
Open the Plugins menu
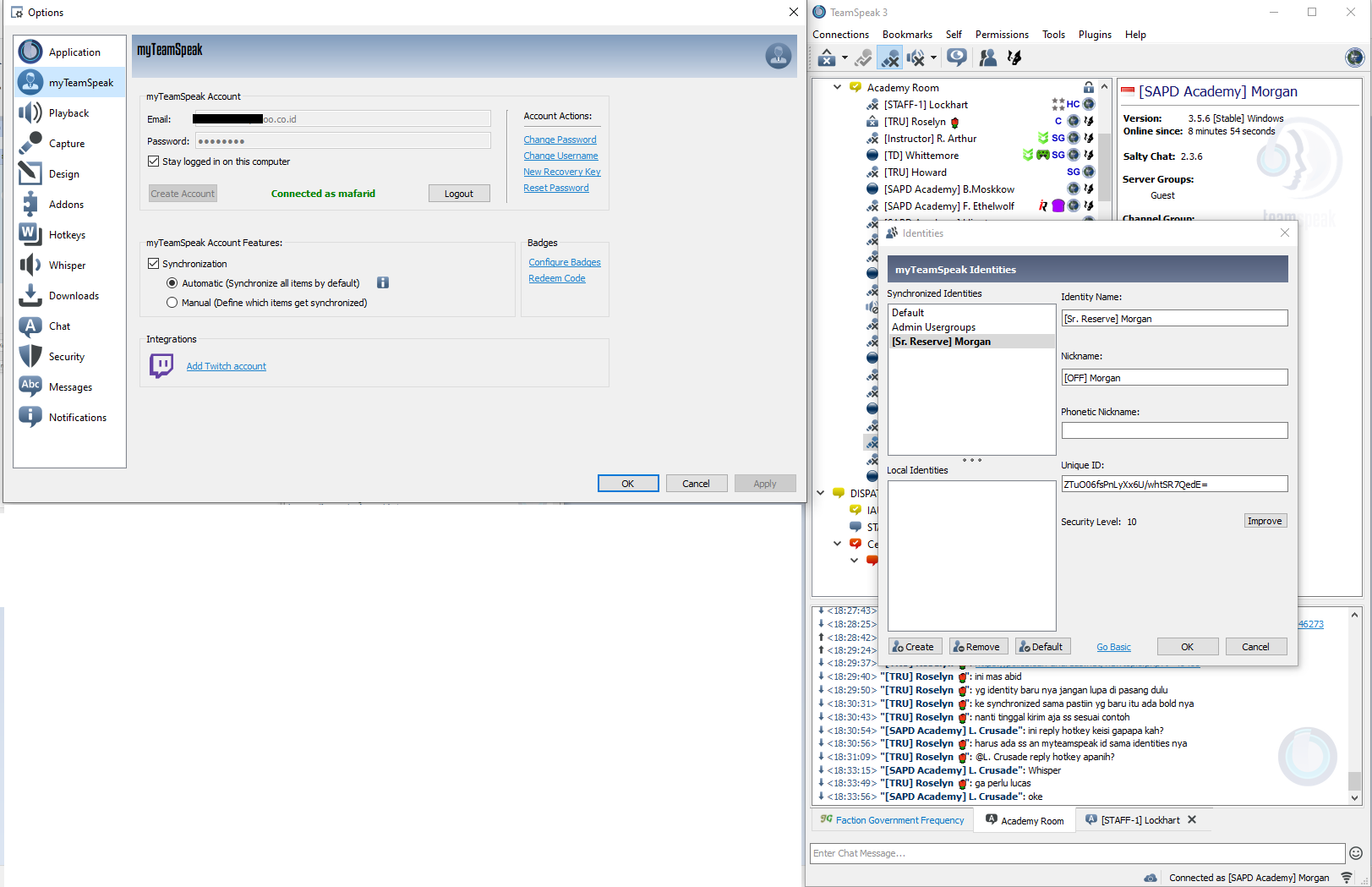coord(1095,35)
